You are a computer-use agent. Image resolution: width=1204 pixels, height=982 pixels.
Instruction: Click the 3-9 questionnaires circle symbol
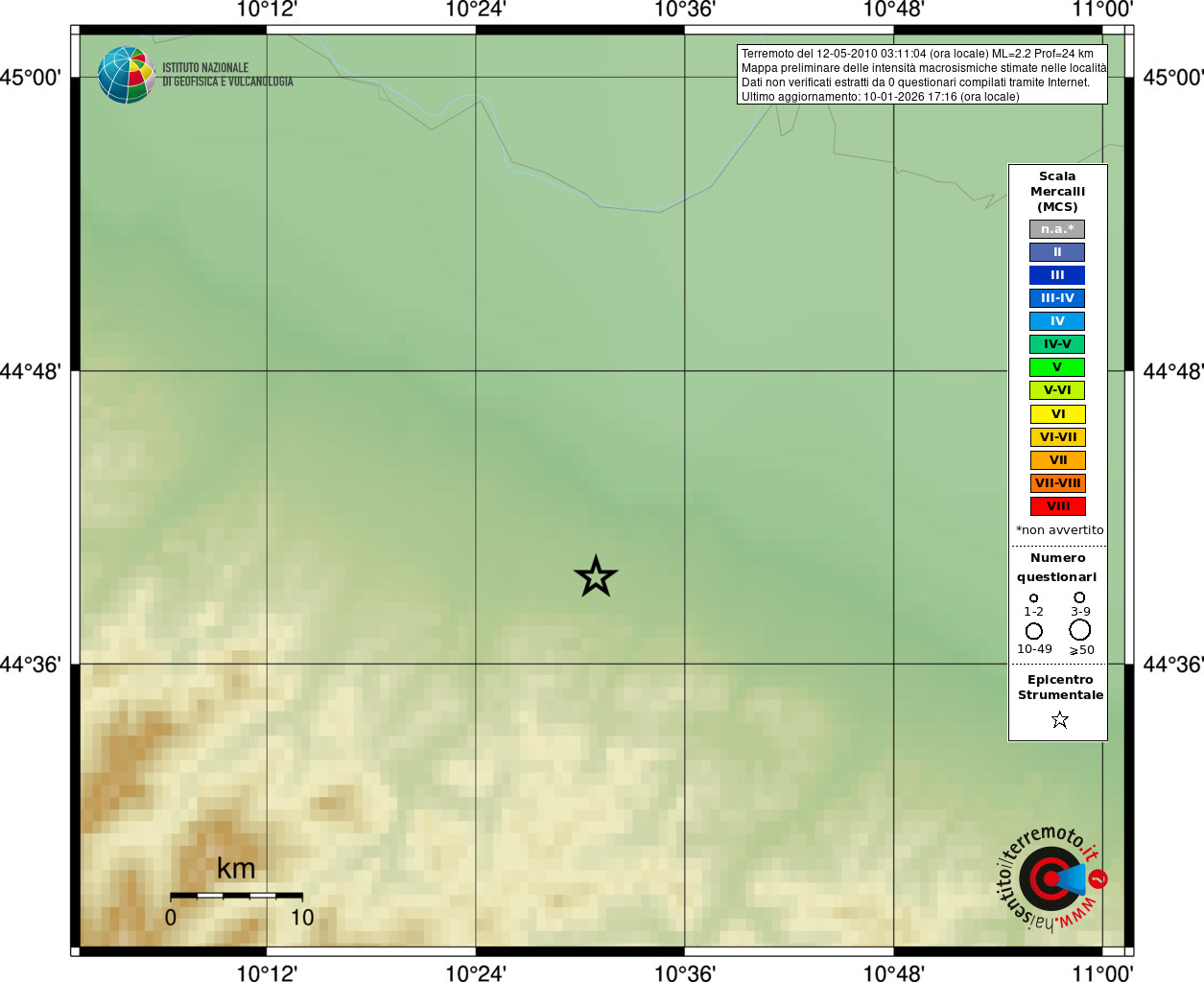pyautogui.click(x=1079, y=596)
